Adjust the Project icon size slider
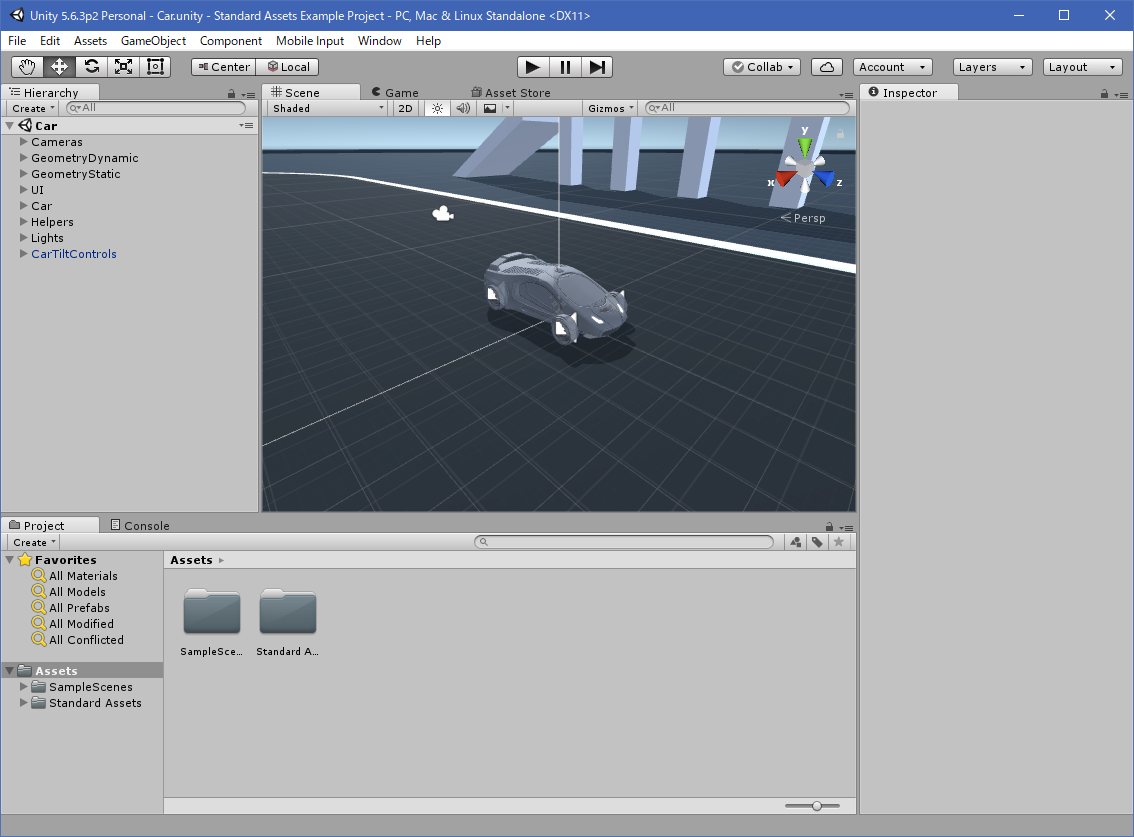The height and width of the screenshot is (837, 1134). [817, 806]
